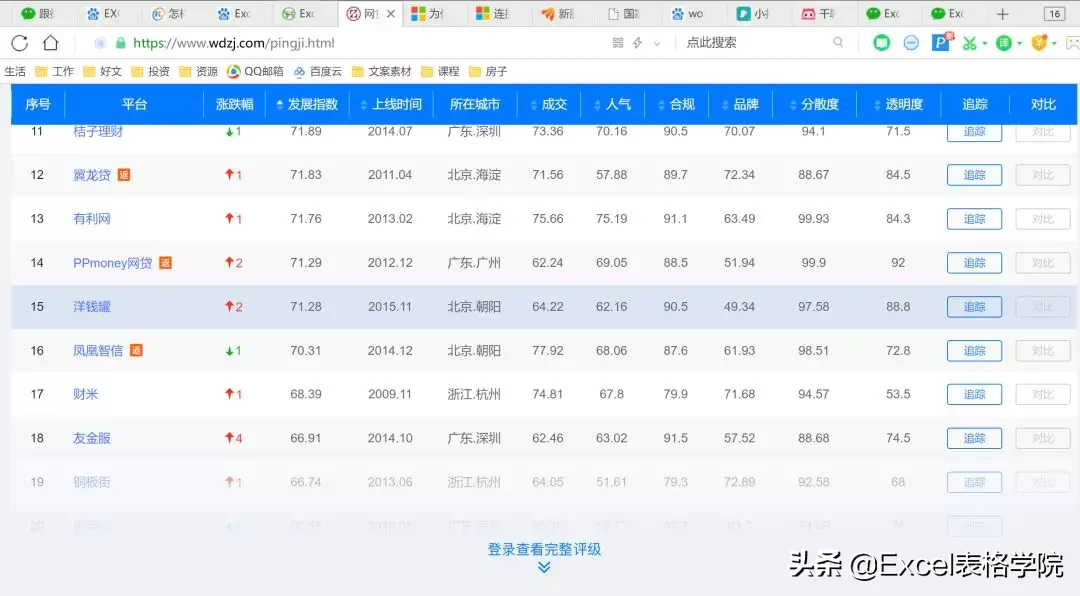Open the 房子 bookmark folder

[488, 71]
